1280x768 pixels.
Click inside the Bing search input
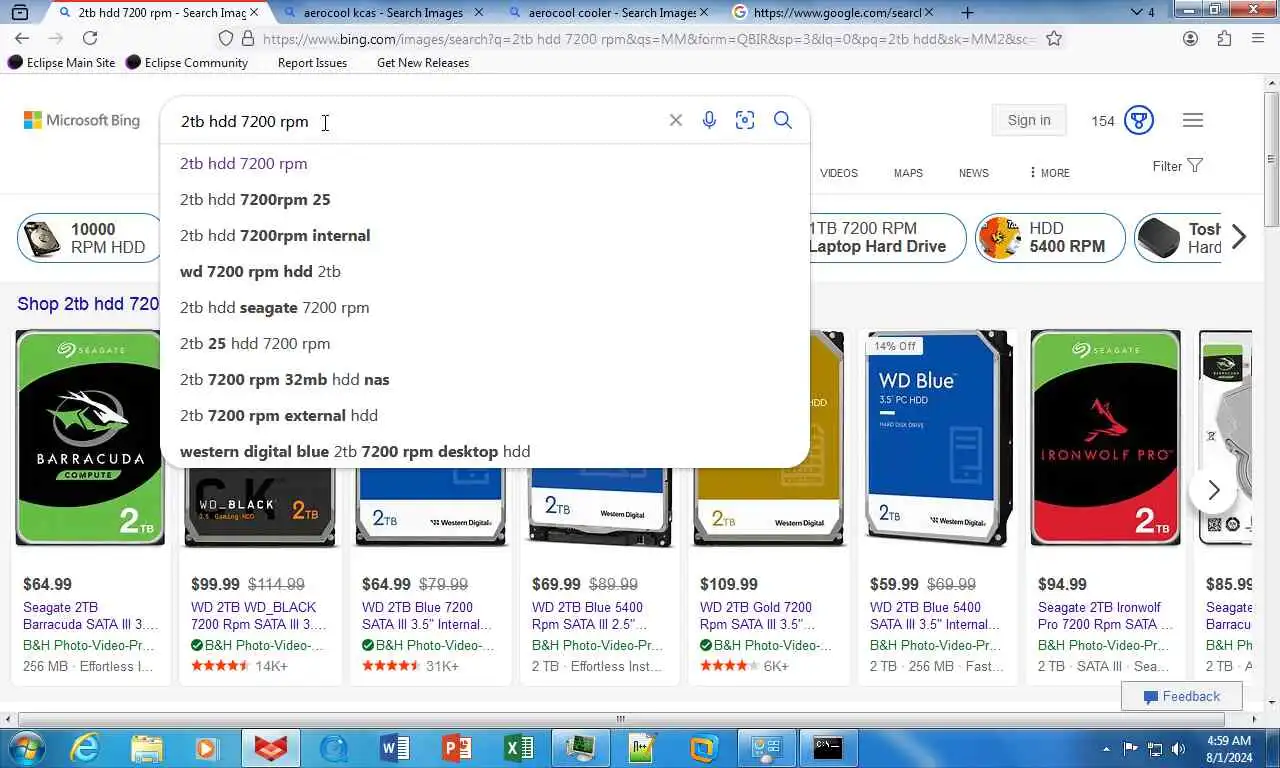(x=415, y=120)
